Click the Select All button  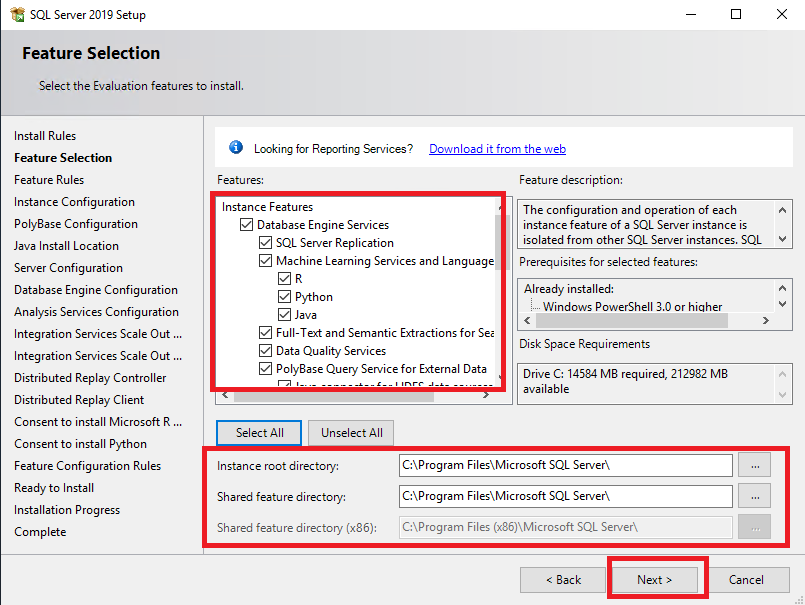[259, 433]
